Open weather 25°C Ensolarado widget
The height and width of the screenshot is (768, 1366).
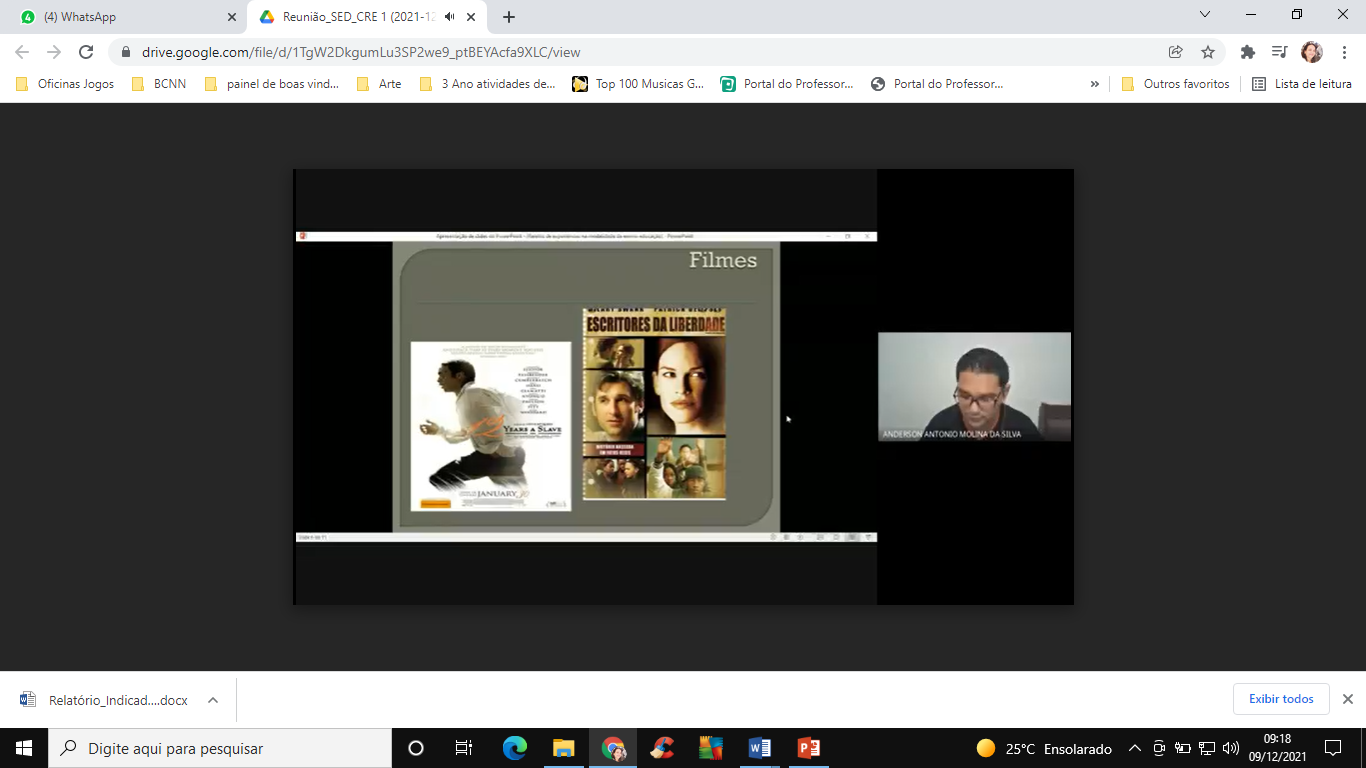coord(1044,748)
